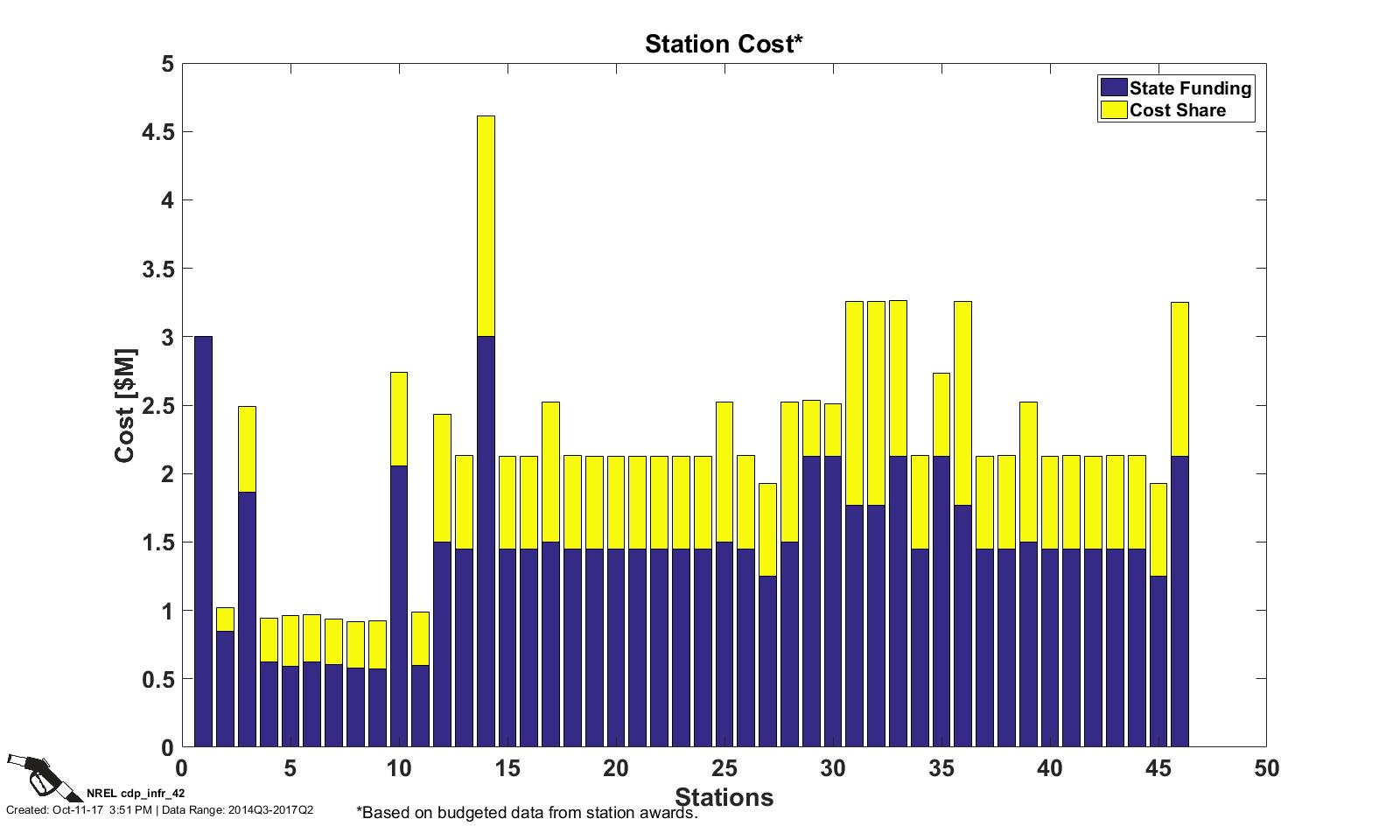This screenshot has width=1400, height=840.
Task: Click the chart title Station Cost*
Action: coord(723,44)
